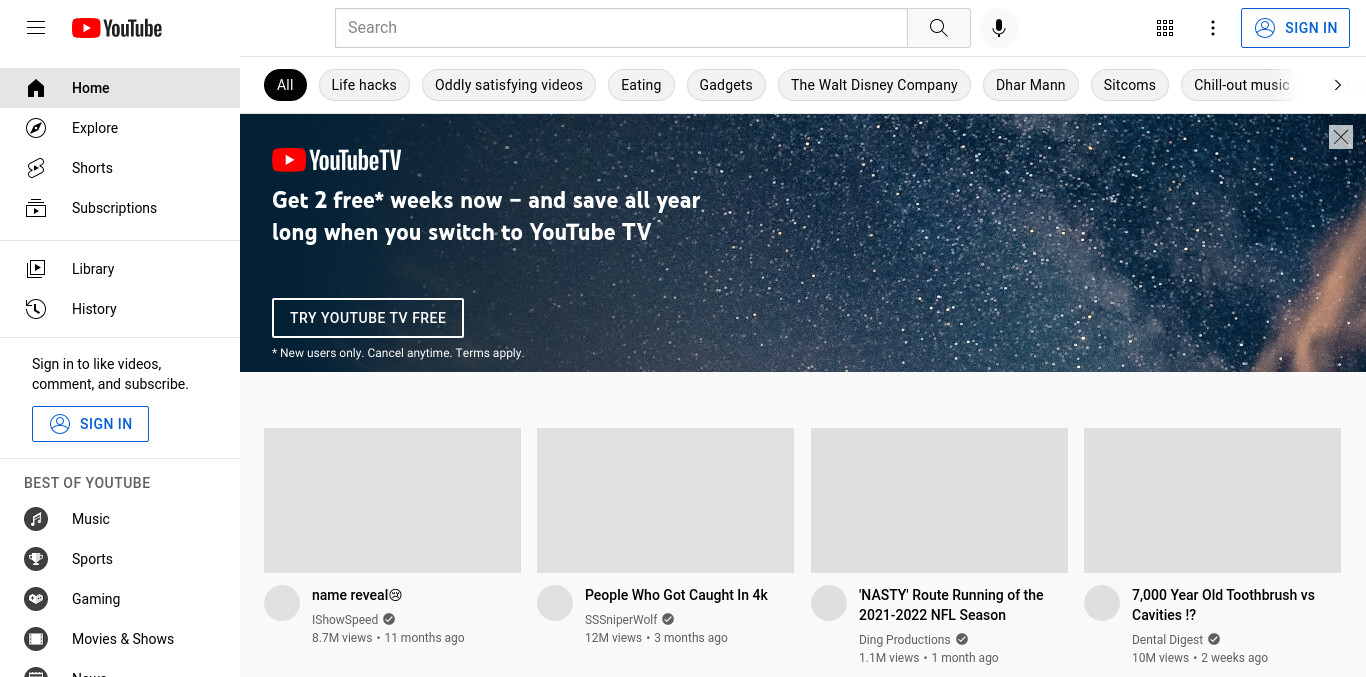
Task: Click the IShowSpeed channel name
Action: point(345,620)
